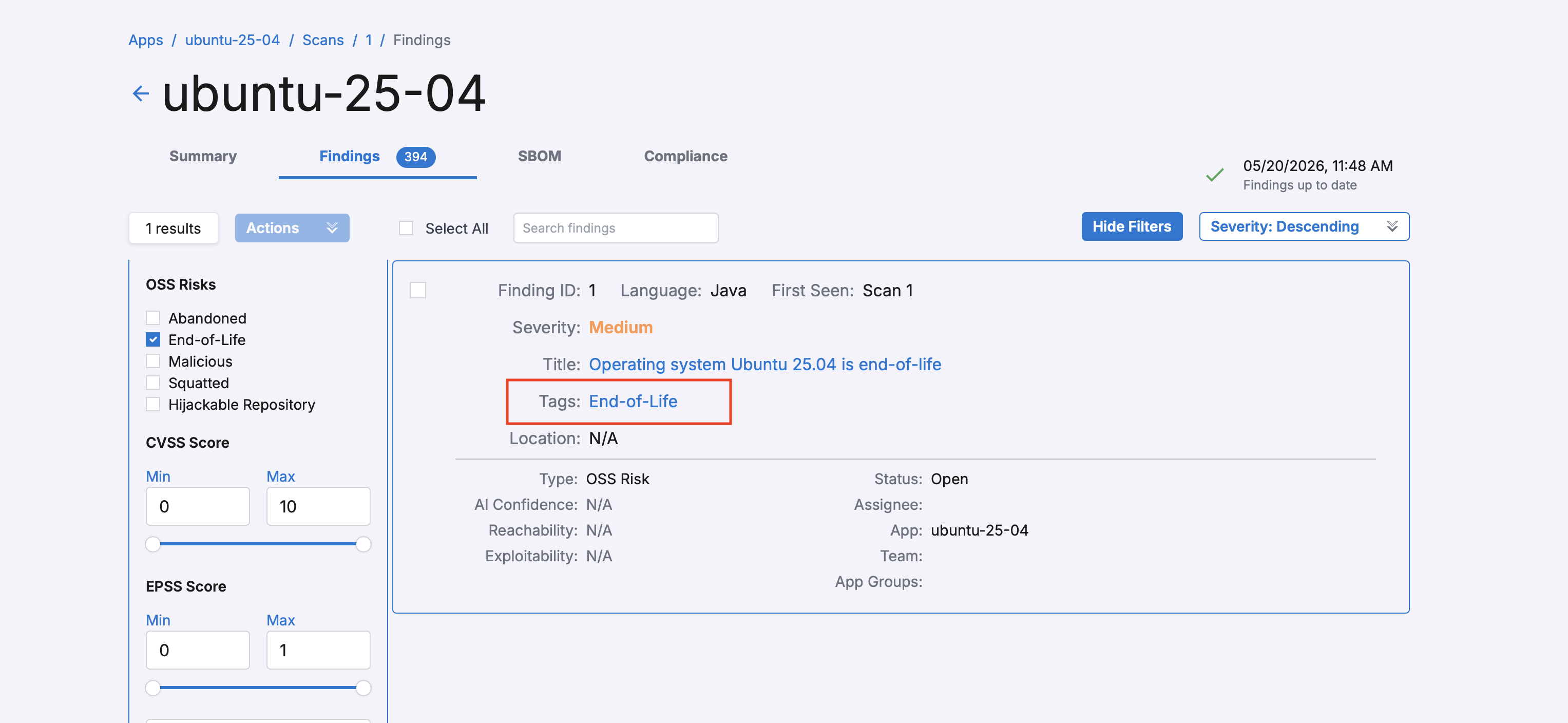Click the CVSS Score section heading

(187, 443)
